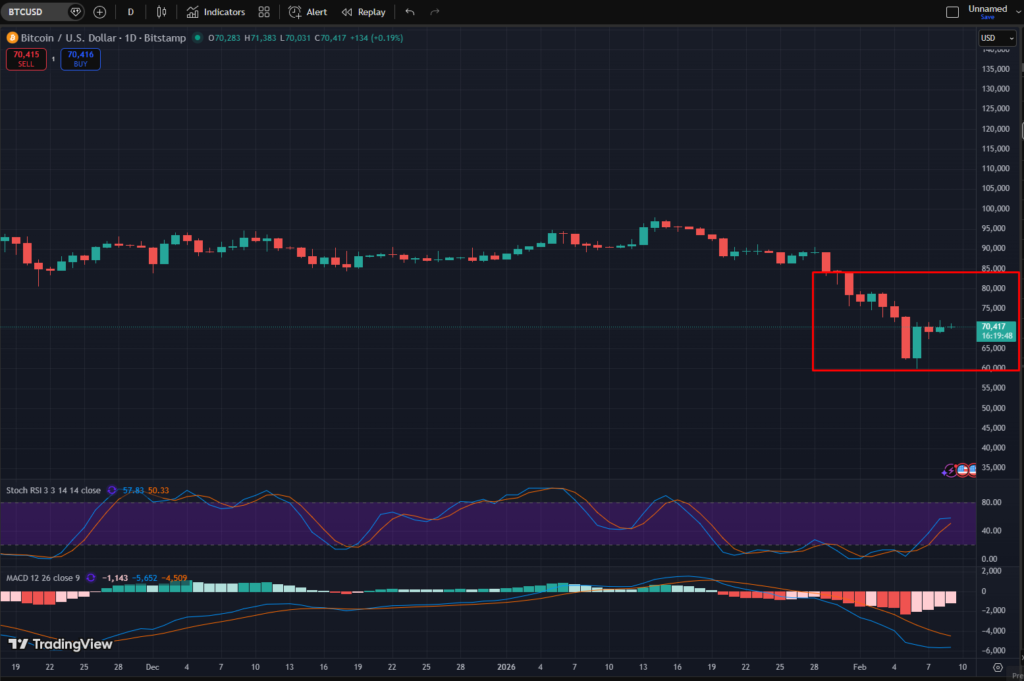Click the BUY 70,416 button
This screenshot has width=1024, height=681.
(x=80, y=59)
